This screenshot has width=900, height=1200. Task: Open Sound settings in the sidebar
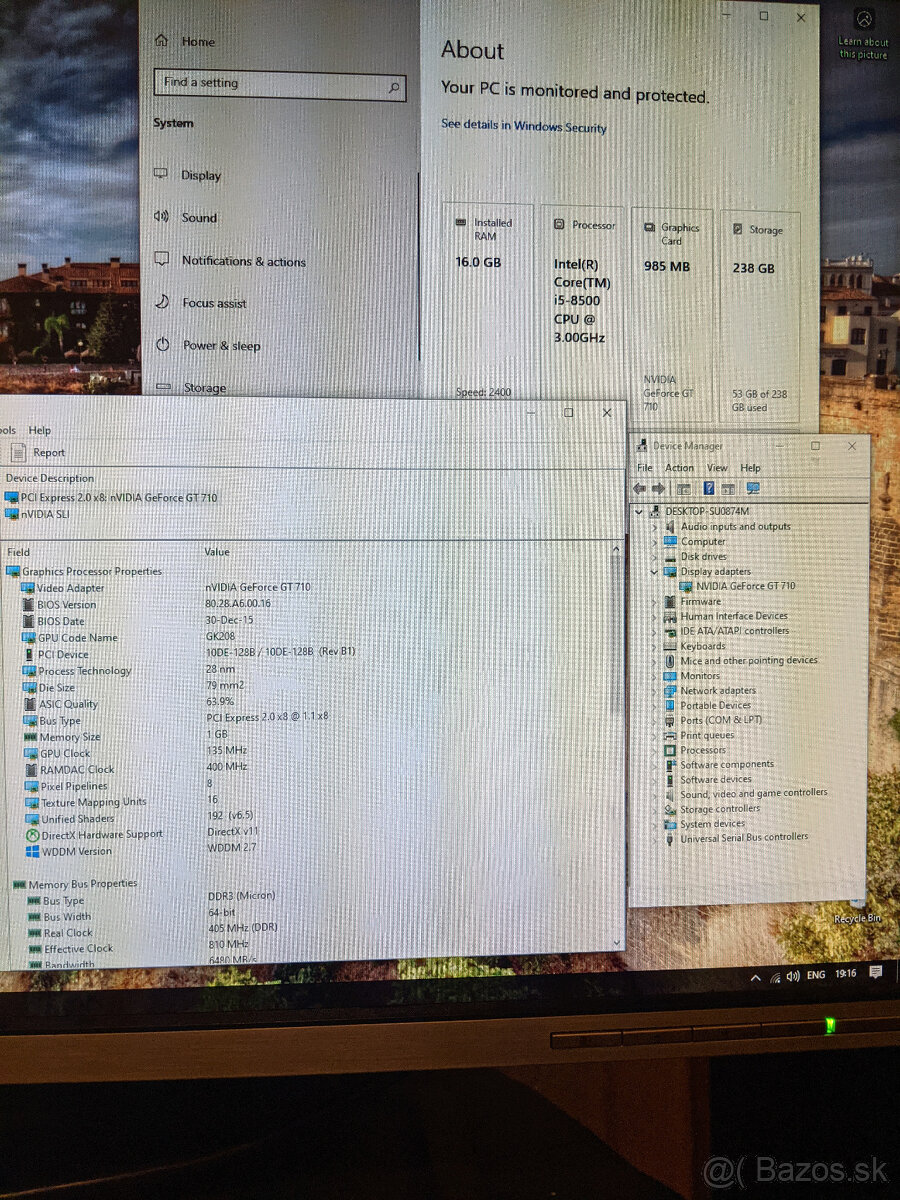coord(199,217)
